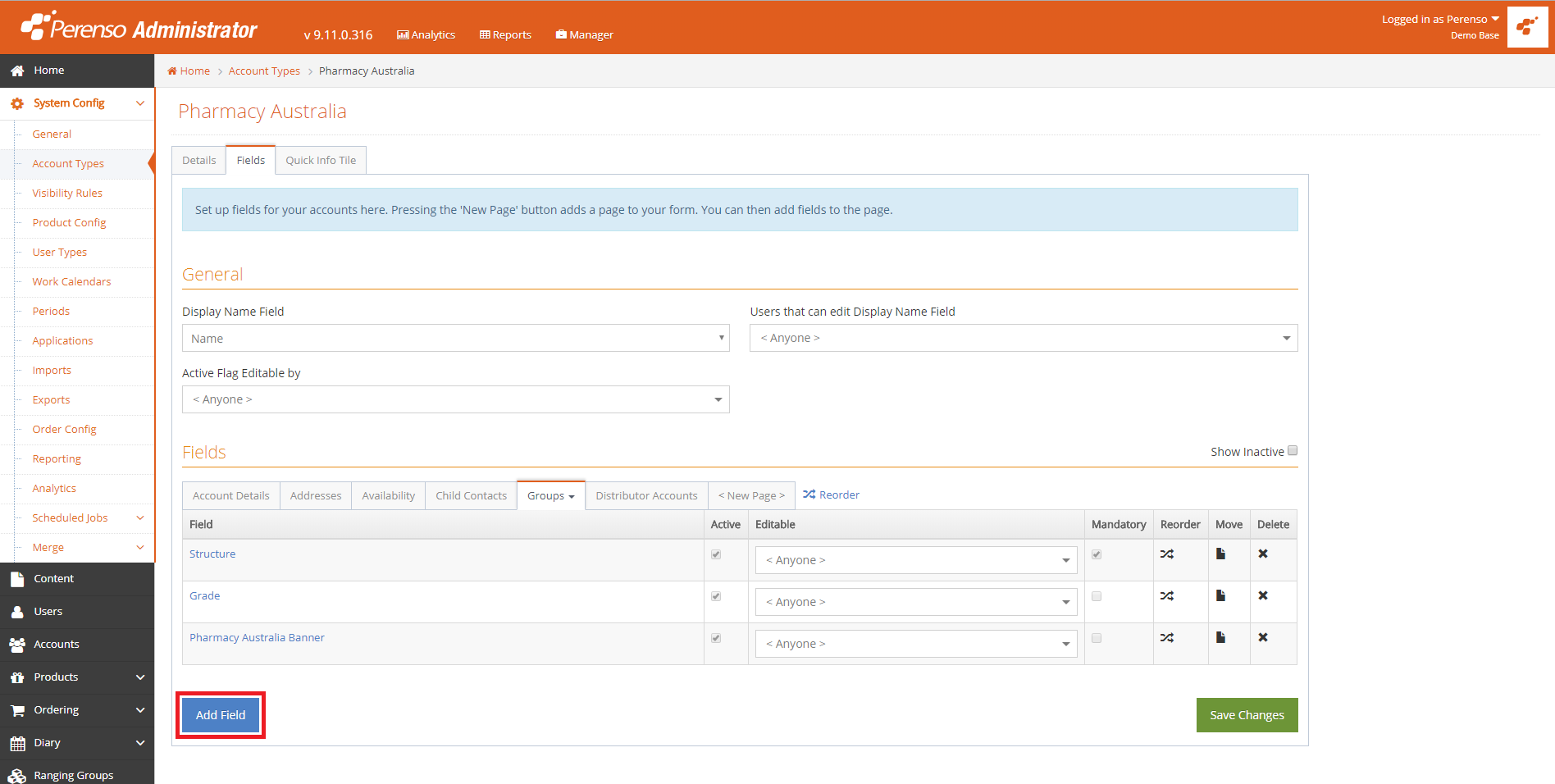Screen dimensions: 1555x784
Task: Click the Content page icon
Action: pos(17,579)
